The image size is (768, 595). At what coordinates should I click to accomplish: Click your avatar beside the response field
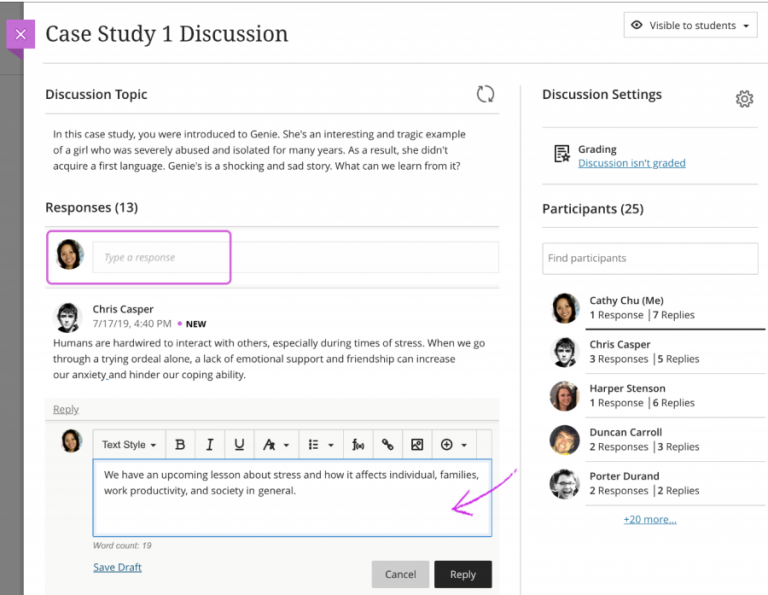(69, 255)
